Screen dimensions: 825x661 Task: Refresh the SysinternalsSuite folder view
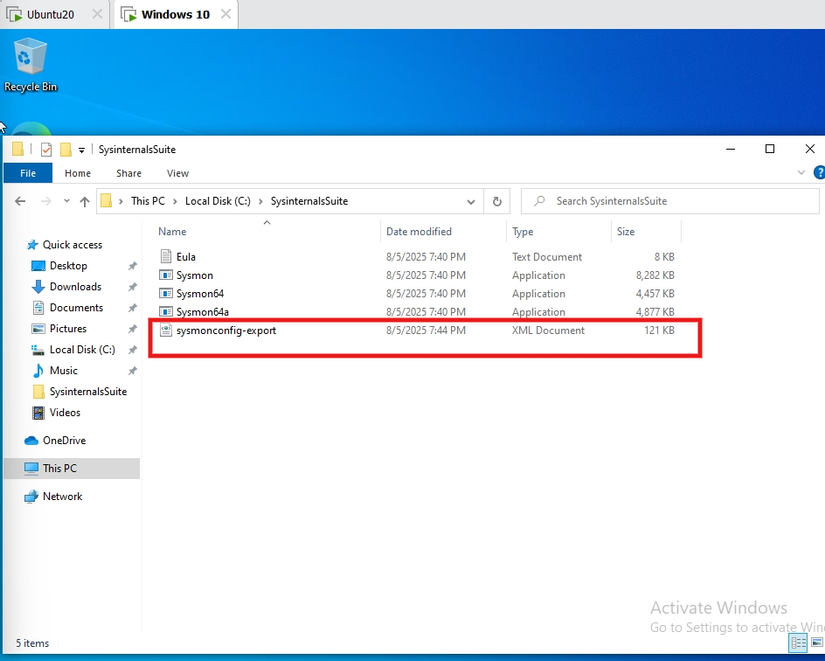[x=497, y=202]
